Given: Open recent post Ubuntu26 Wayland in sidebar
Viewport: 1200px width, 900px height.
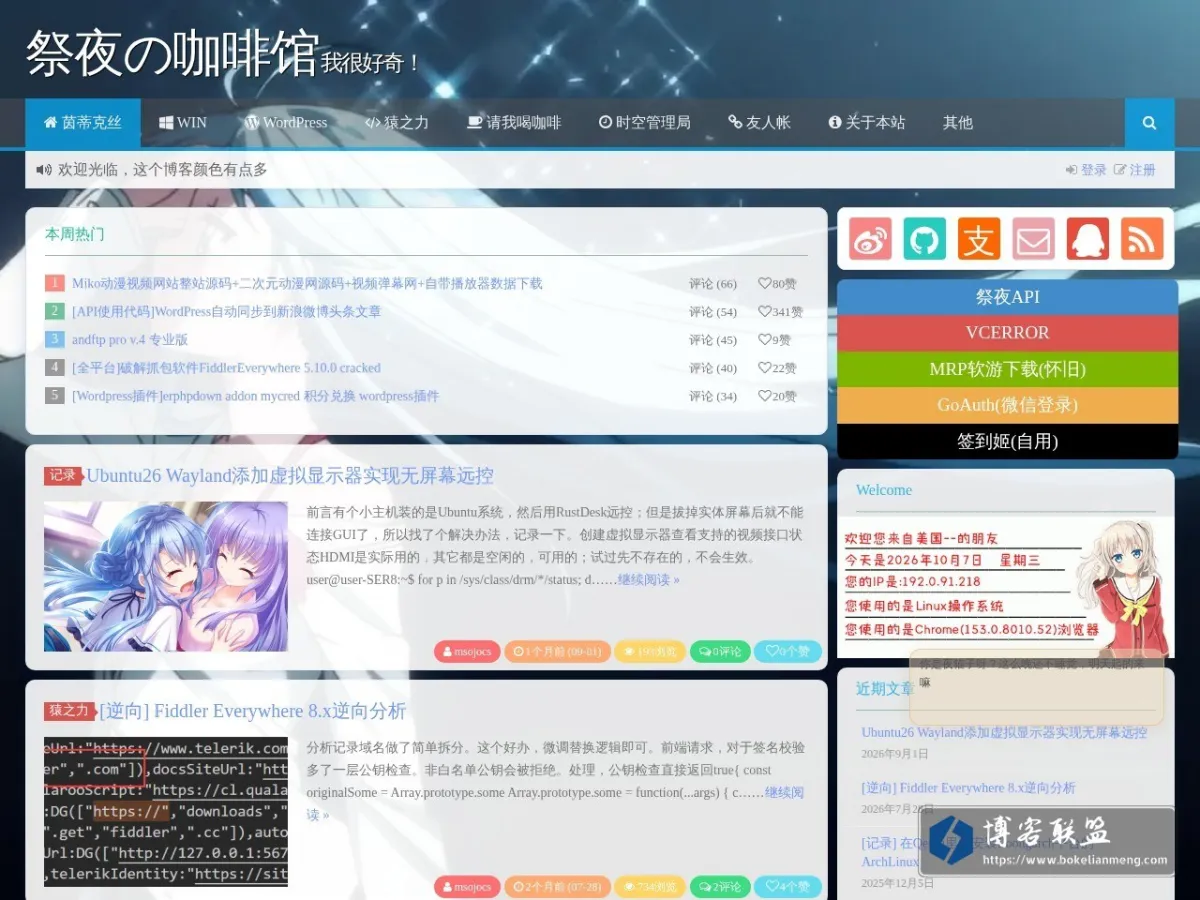Looking at the screenshot, I should coord(1004,733).
